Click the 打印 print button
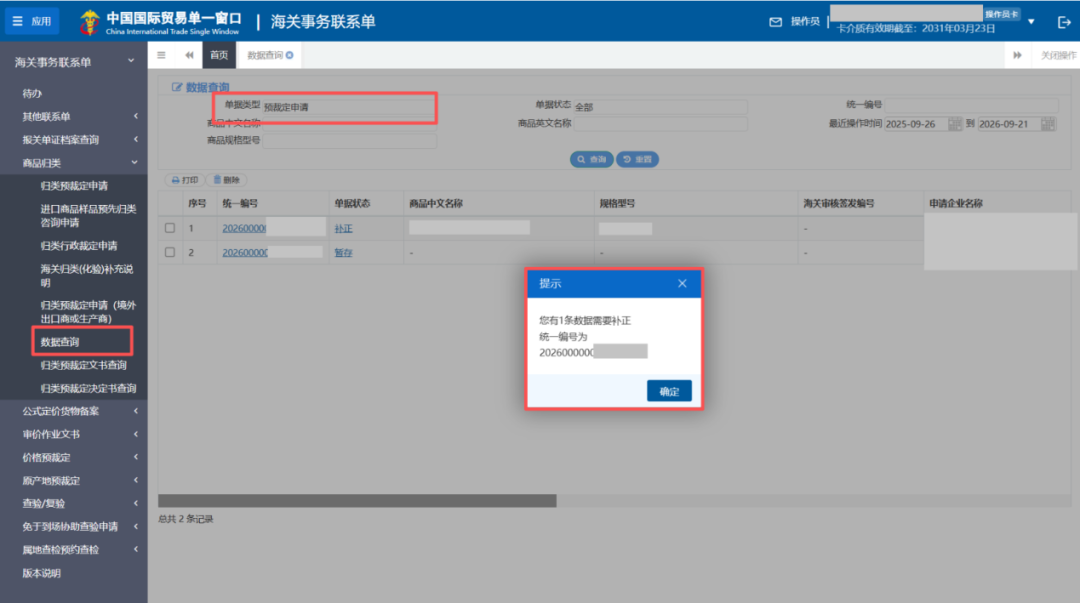 (x=185, y=180)
